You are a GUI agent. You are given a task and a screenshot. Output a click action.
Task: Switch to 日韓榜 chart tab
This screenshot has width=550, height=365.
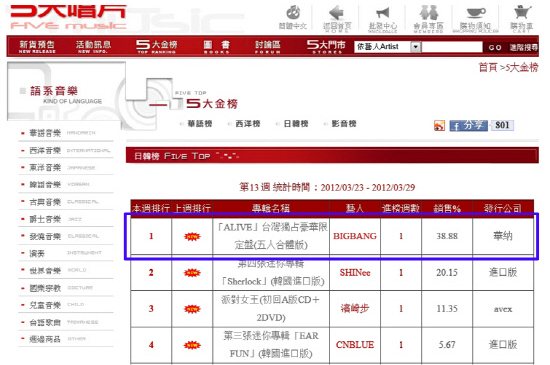pyautogui.click(x=296, y=124)
